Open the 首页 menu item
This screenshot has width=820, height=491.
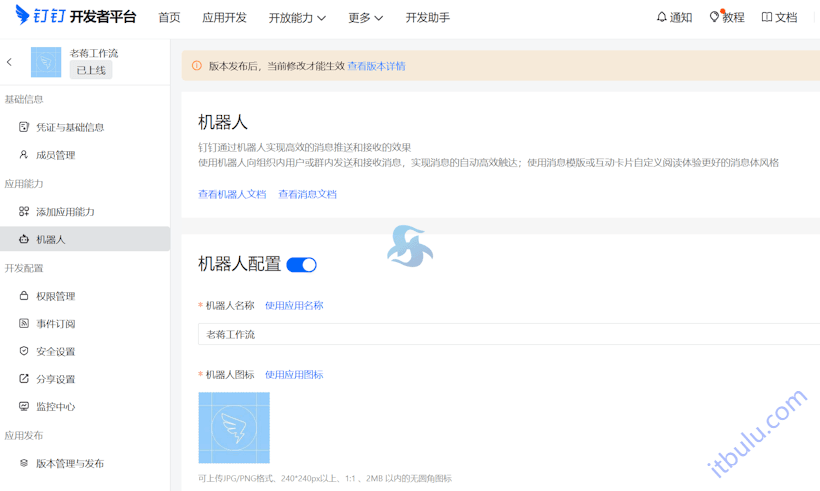coord(169,18)
